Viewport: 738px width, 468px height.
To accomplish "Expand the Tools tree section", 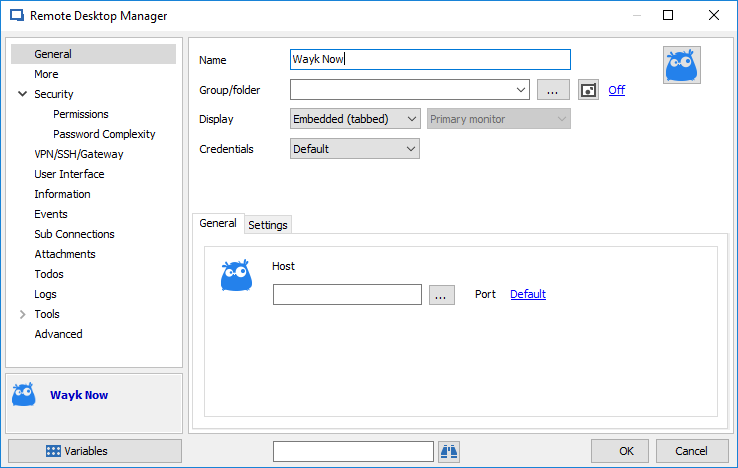I will point(22,314).
